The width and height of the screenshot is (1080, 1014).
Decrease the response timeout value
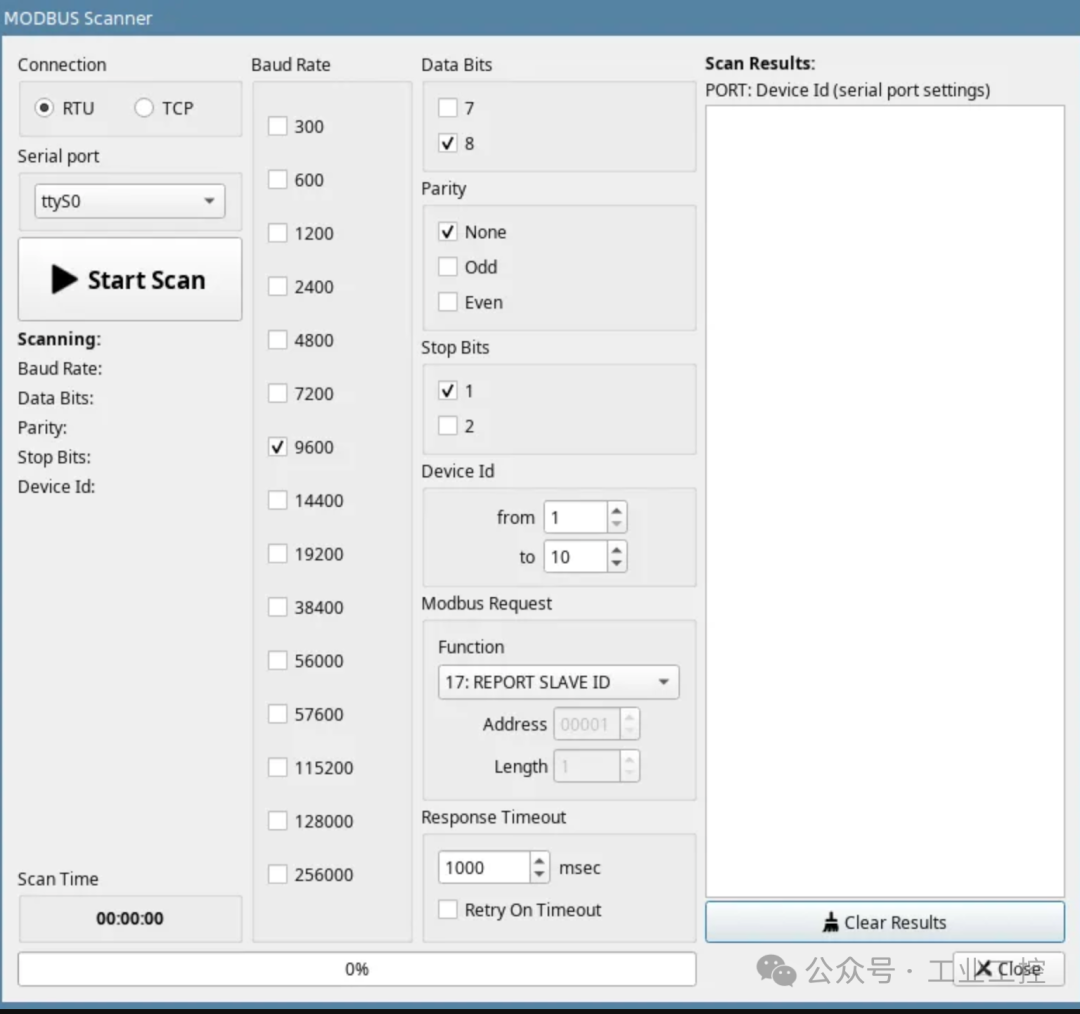click(539, 875)
